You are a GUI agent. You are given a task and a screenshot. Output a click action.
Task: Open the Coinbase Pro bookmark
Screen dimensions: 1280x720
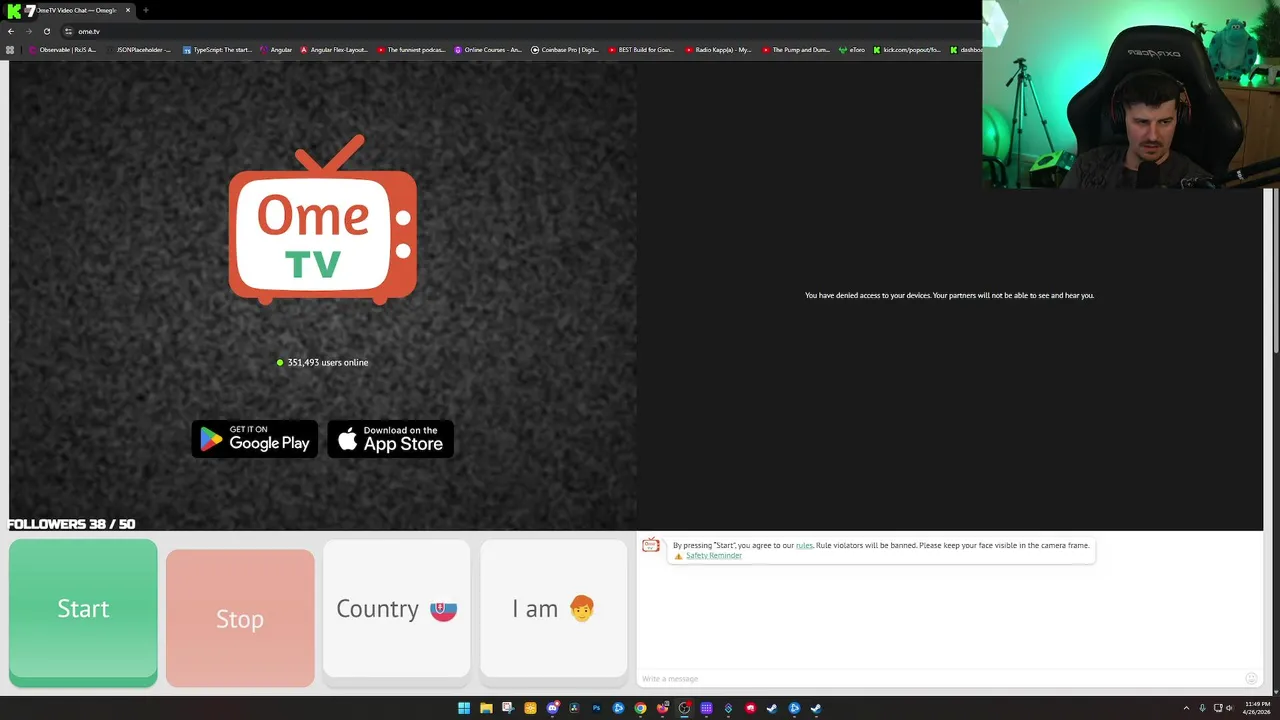tap(565, 49)
